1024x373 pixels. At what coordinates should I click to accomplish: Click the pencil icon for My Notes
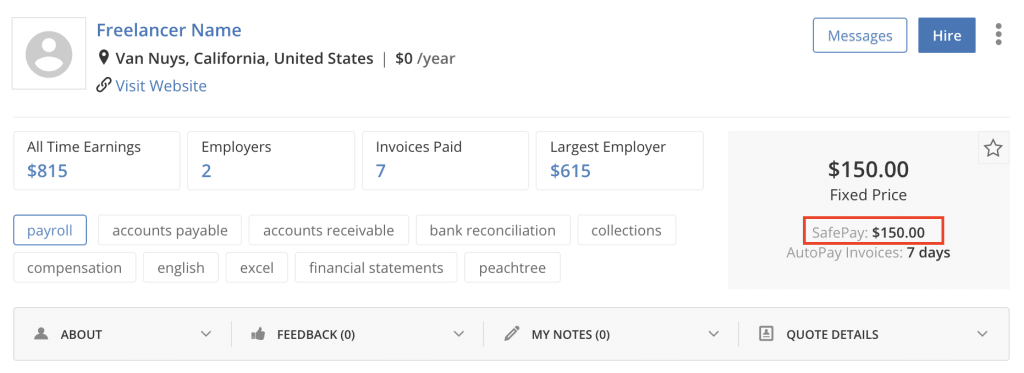512,334
